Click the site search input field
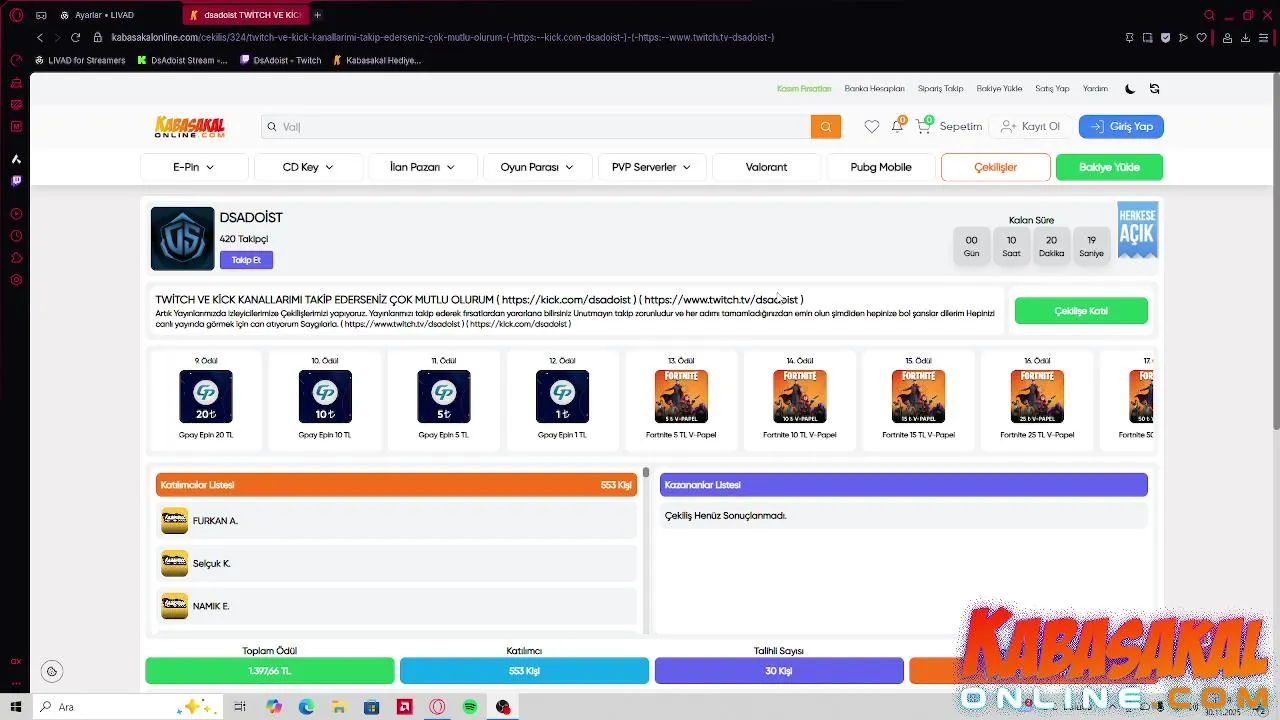The height and width of the screenshot is (720, 1280). (537, 127)
